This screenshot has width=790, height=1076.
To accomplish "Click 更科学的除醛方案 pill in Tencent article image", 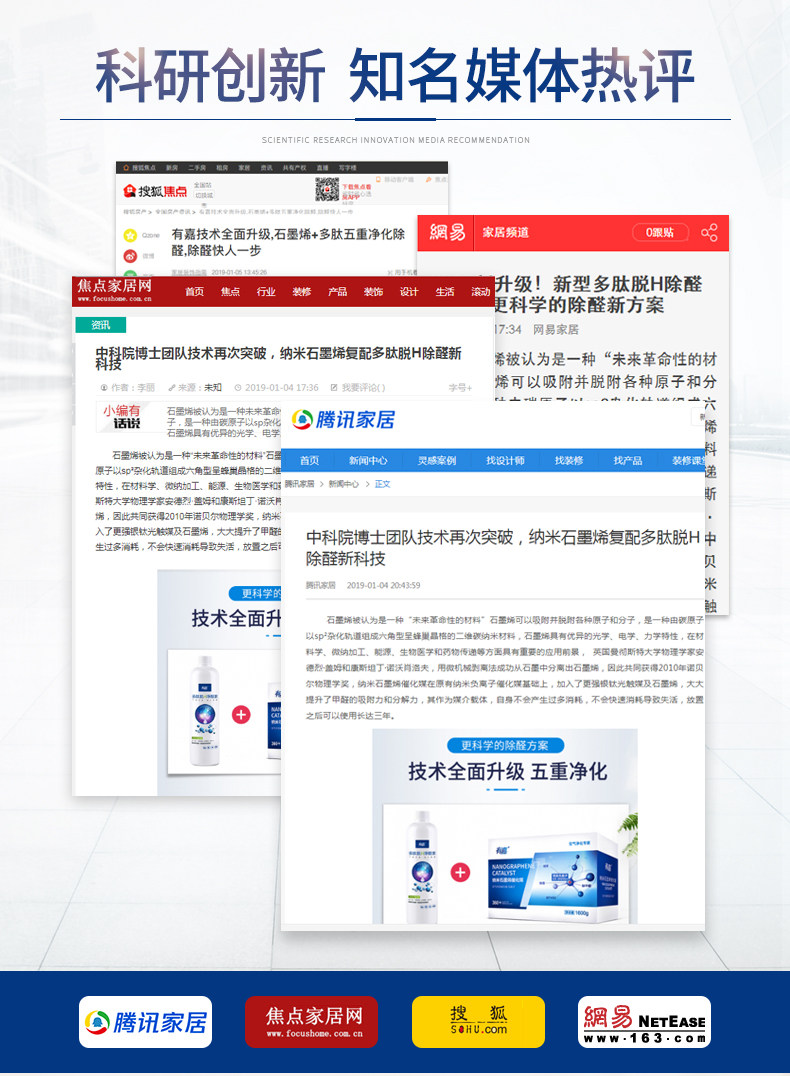I will point(504,745).
